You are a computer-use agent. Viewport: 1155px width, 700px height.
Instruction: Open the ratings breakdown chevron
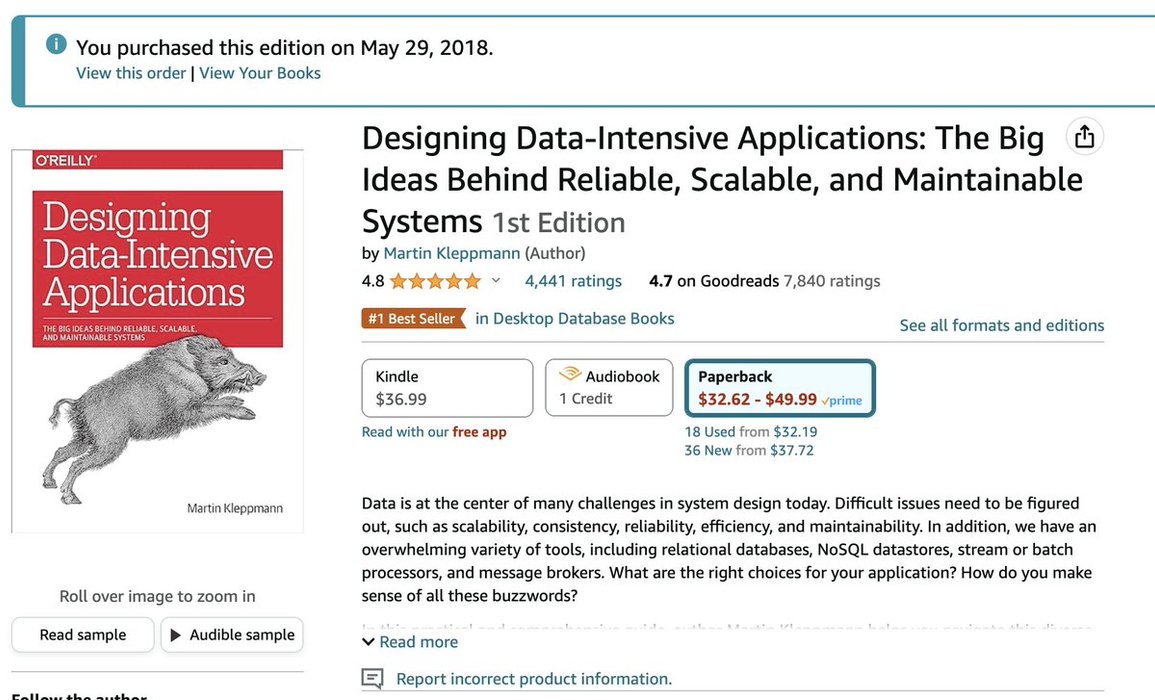tap(496, 280)
